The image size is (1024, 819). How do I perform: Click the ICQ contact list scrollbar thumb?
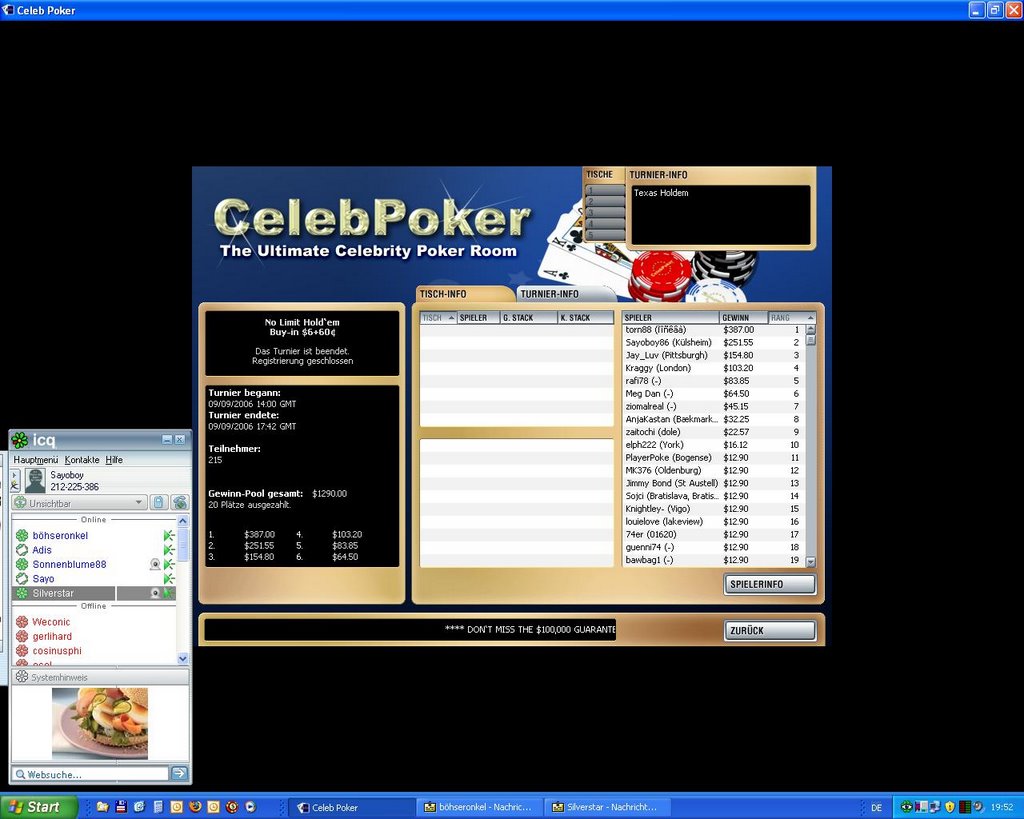click(x=183, y=545)
